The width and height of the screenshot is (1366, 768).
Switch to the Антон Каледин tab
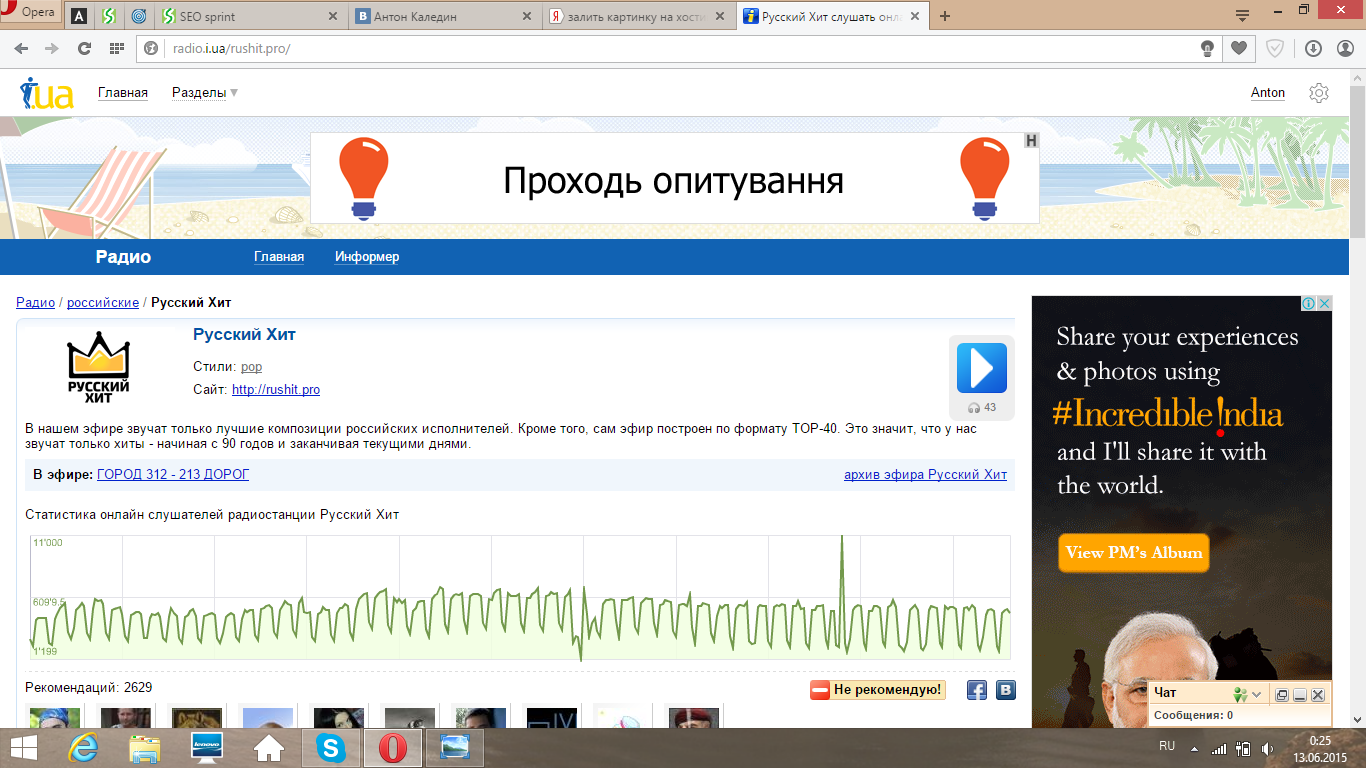click(445, 16)
